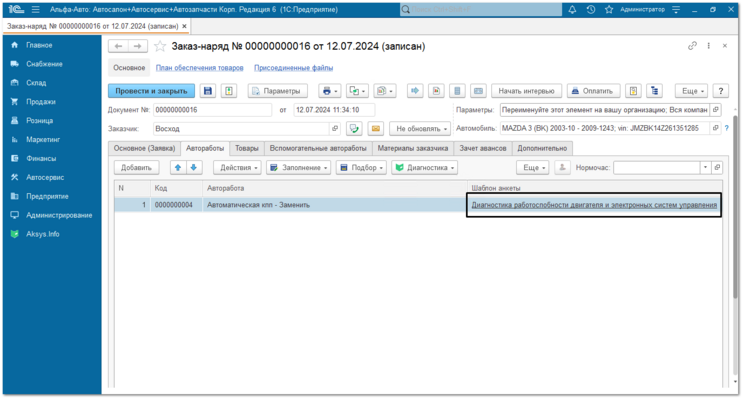743x399 pixels.
Task: Move row up with blue up arrow
Action: pyautogui.click(x=178, y=167)
